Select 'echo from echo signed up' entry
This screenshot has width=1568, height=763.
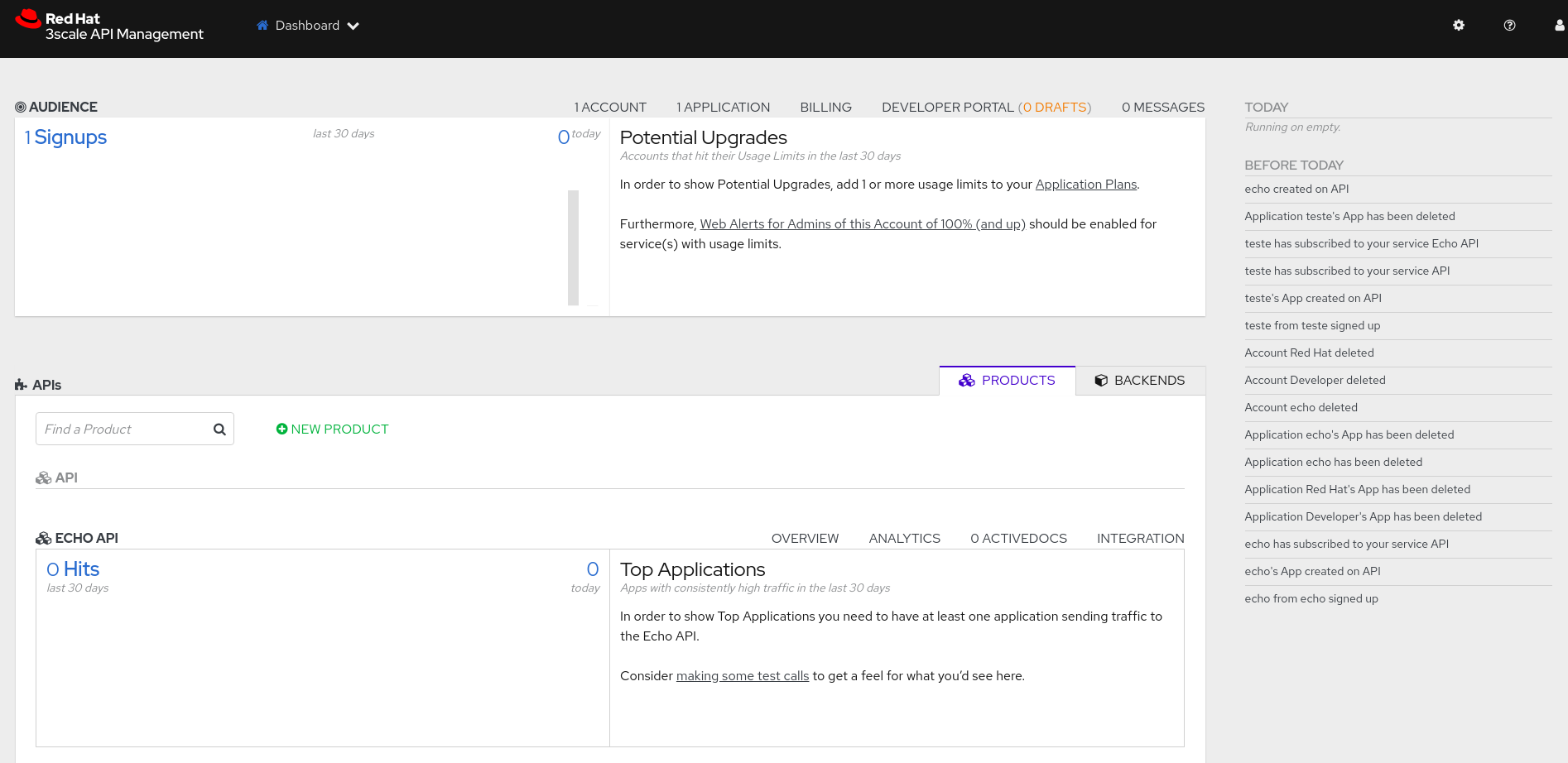pyautogui.click(x=1311, y=599)
